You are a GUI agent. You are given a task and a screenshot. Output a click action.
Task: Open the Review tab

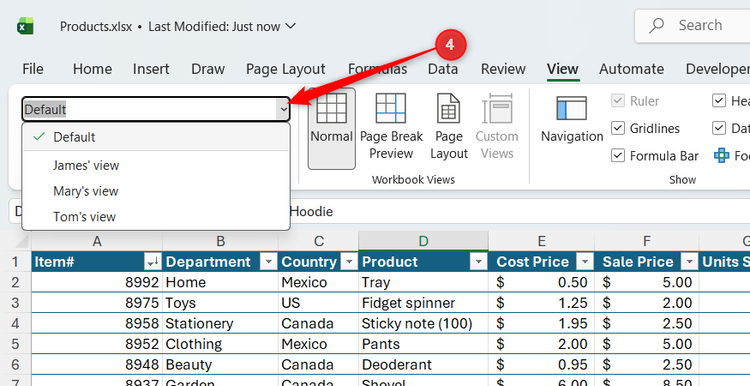[x=503, y=69]
